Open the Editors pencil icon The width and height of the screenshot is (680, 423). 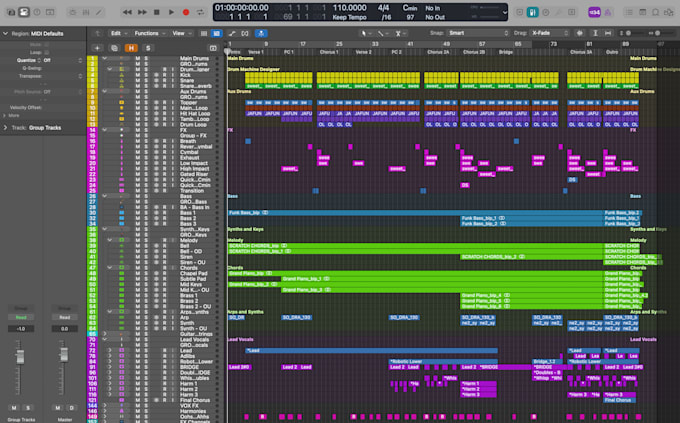pos(99,12)
